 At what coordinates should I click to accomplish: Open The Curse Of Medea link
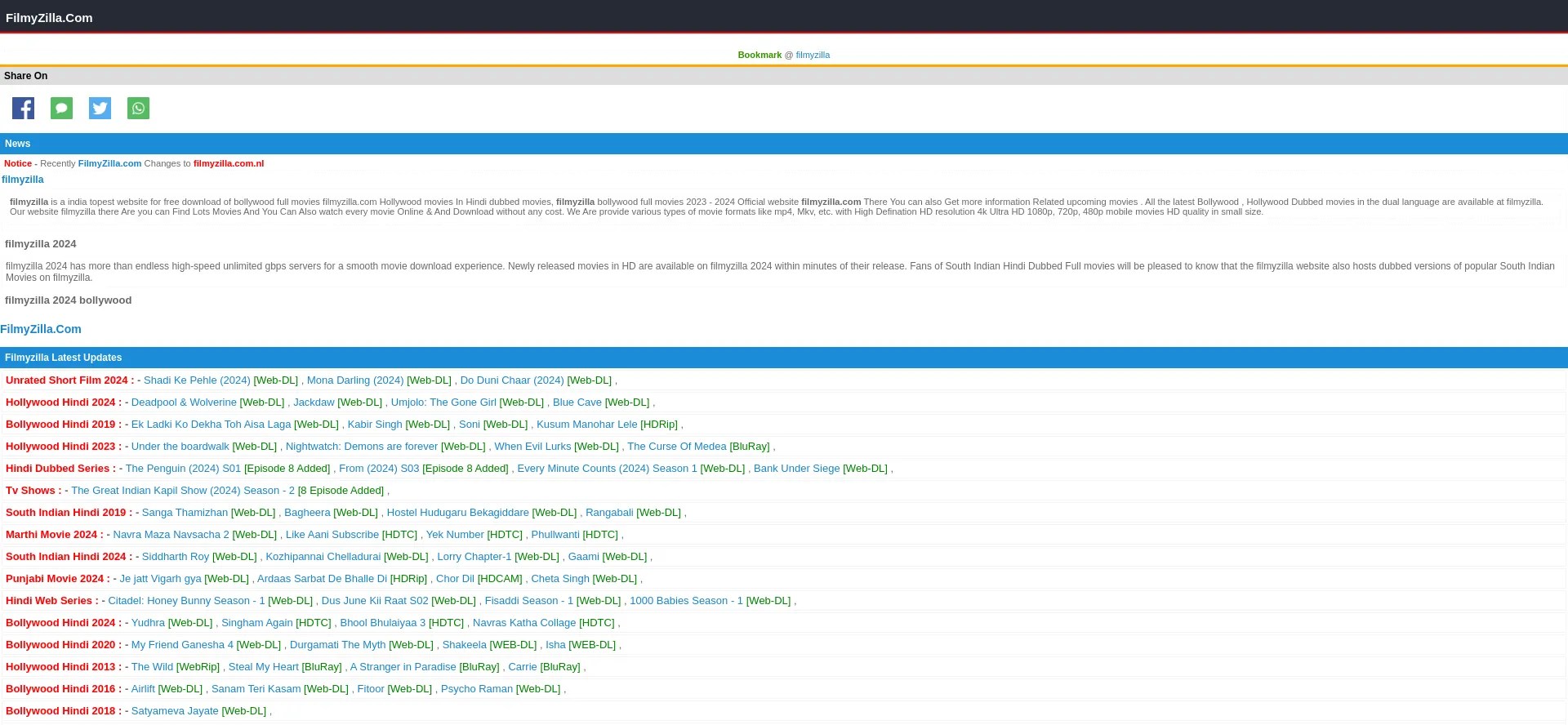point(677,447)
